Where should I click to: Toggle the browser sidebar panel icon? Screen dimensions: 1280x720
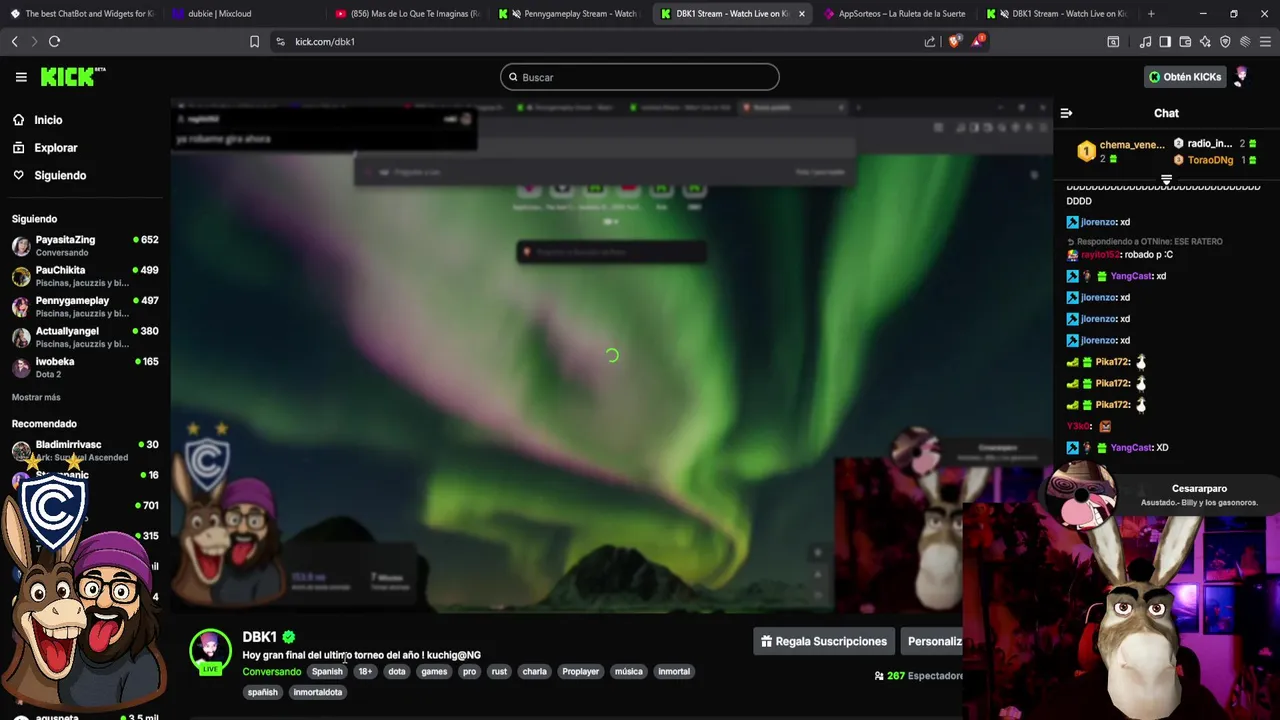pos(1165,41)
